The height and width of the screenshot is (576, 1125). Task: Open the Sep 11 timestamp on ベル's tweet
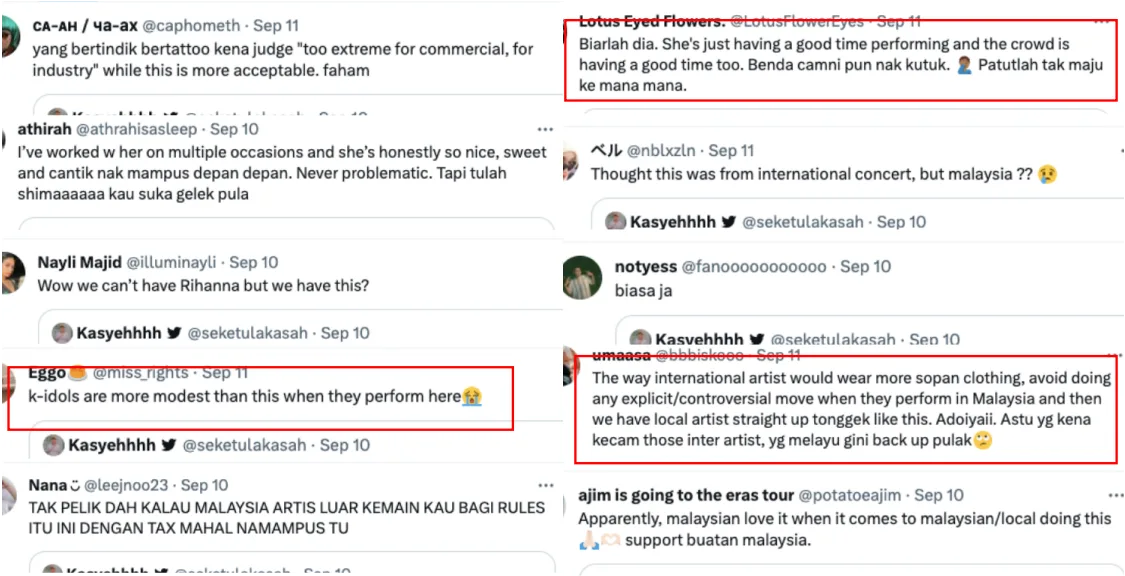(731, 151)
